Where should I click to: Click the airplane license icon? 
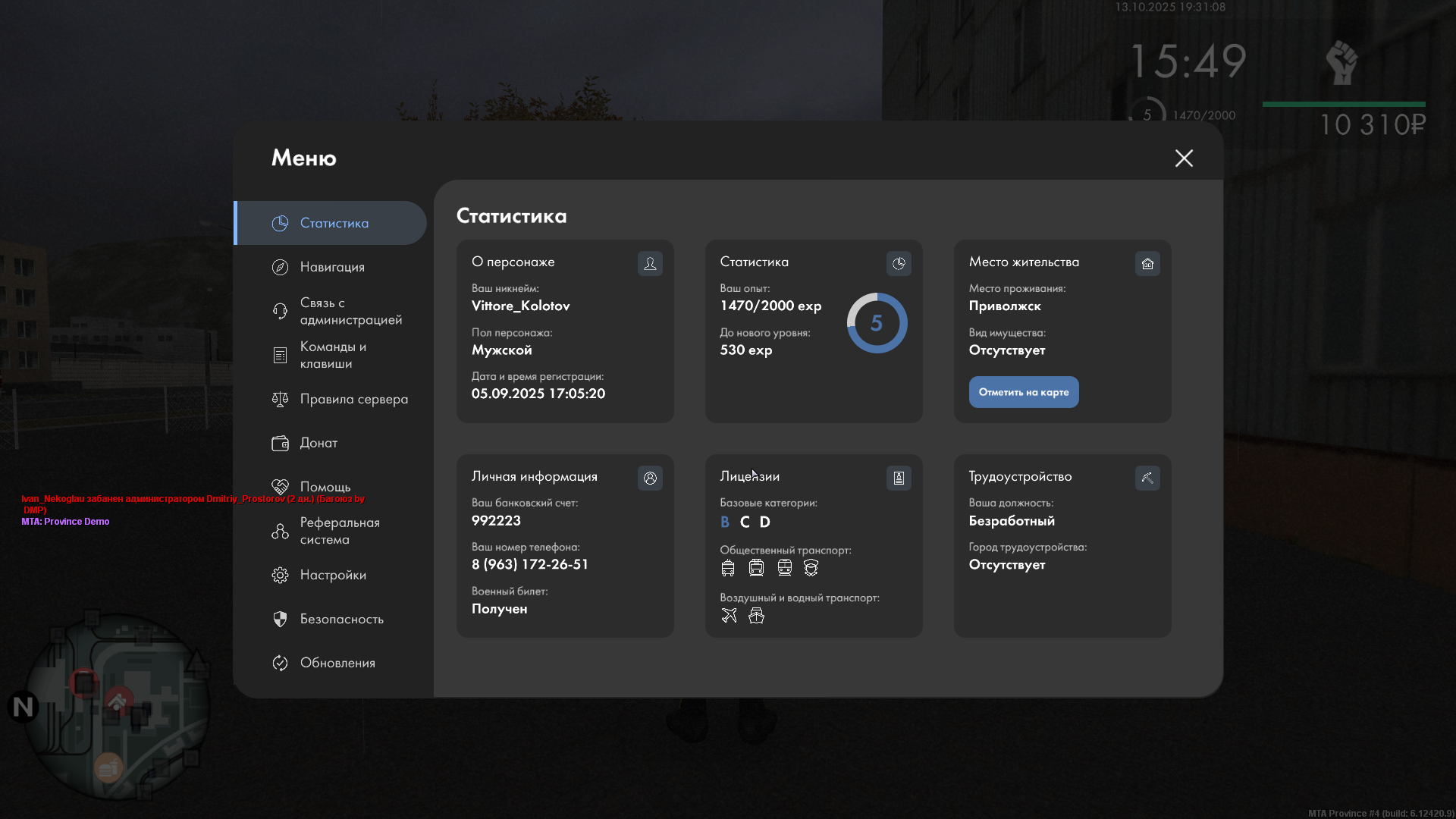click(x=729, y=615)
